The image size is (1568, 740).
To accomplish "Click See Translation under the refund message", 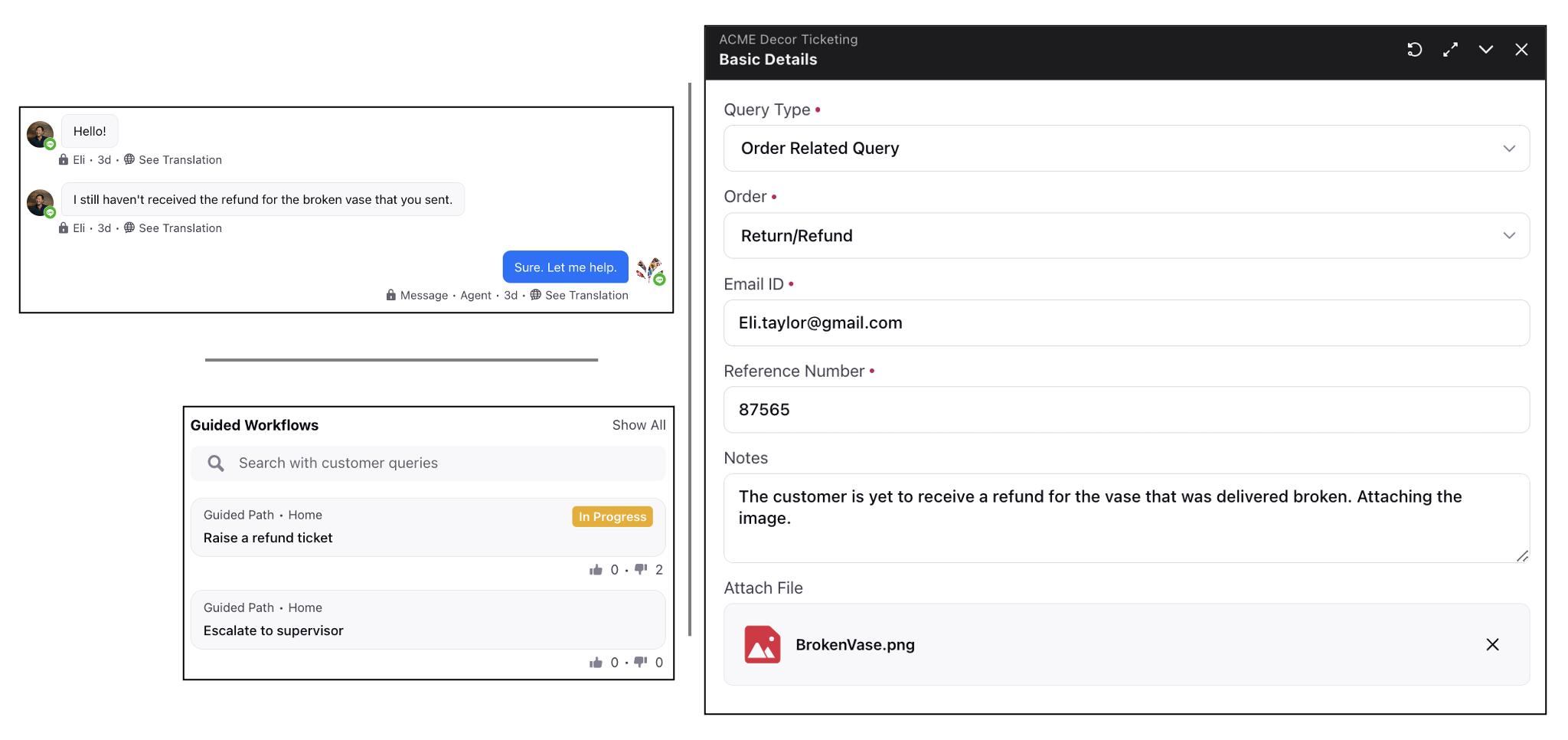I will pyautogui.click(x=180, y=228).
